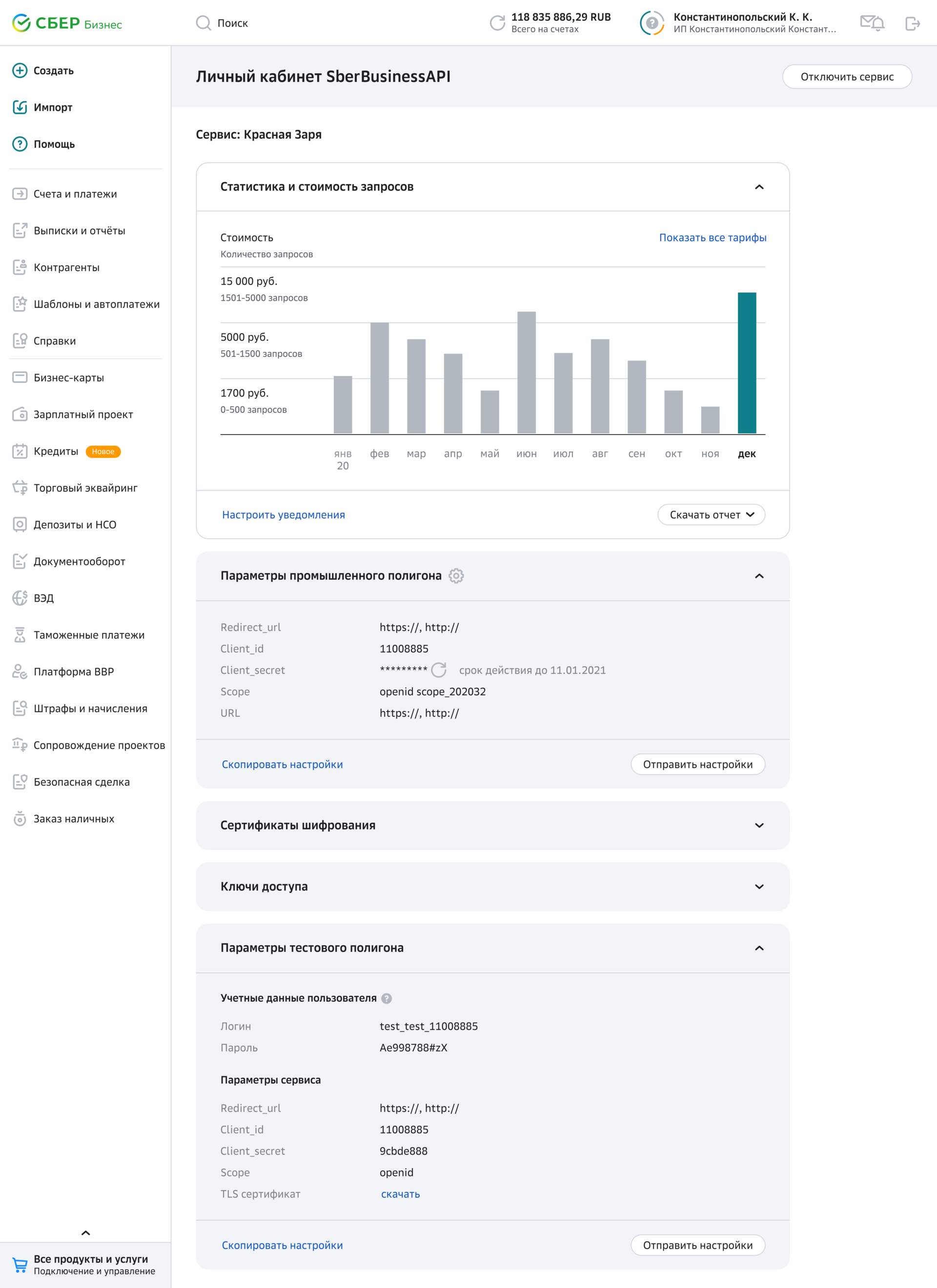Screen dimensions: 937x1288
Task: Open Показать все тарифы link
Action: pyautogui.click(x=712, y=237)
